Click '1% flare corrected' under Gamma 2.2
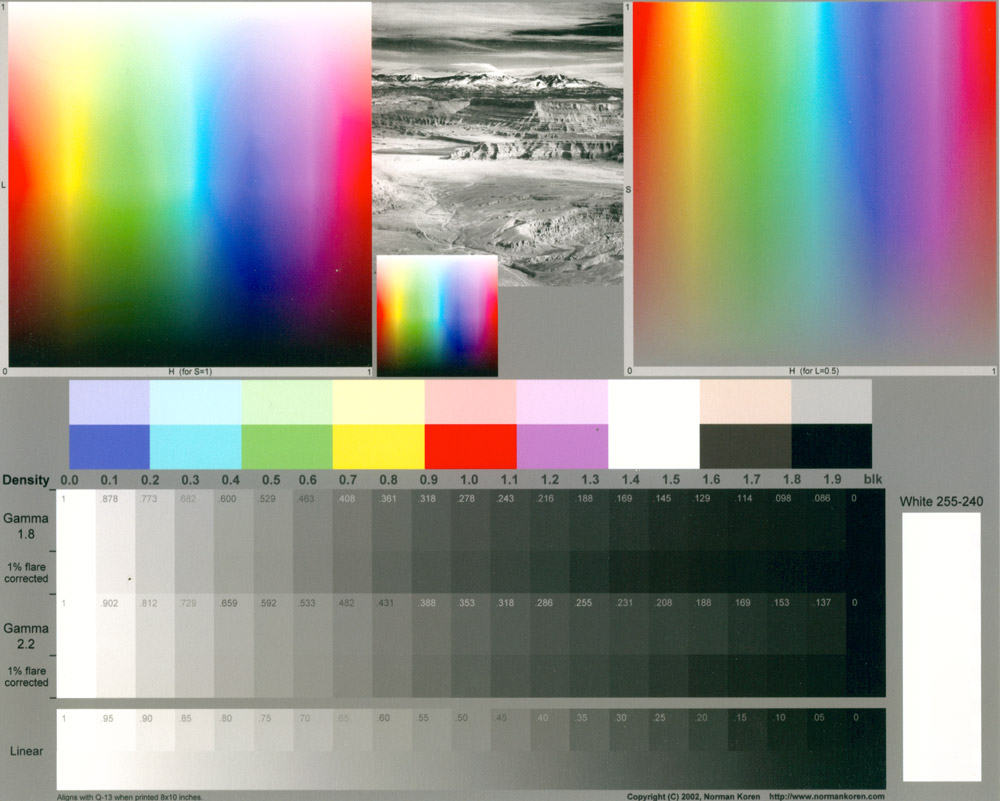Viewport: 1000px width, 801px height. click(x=26, y=677)
